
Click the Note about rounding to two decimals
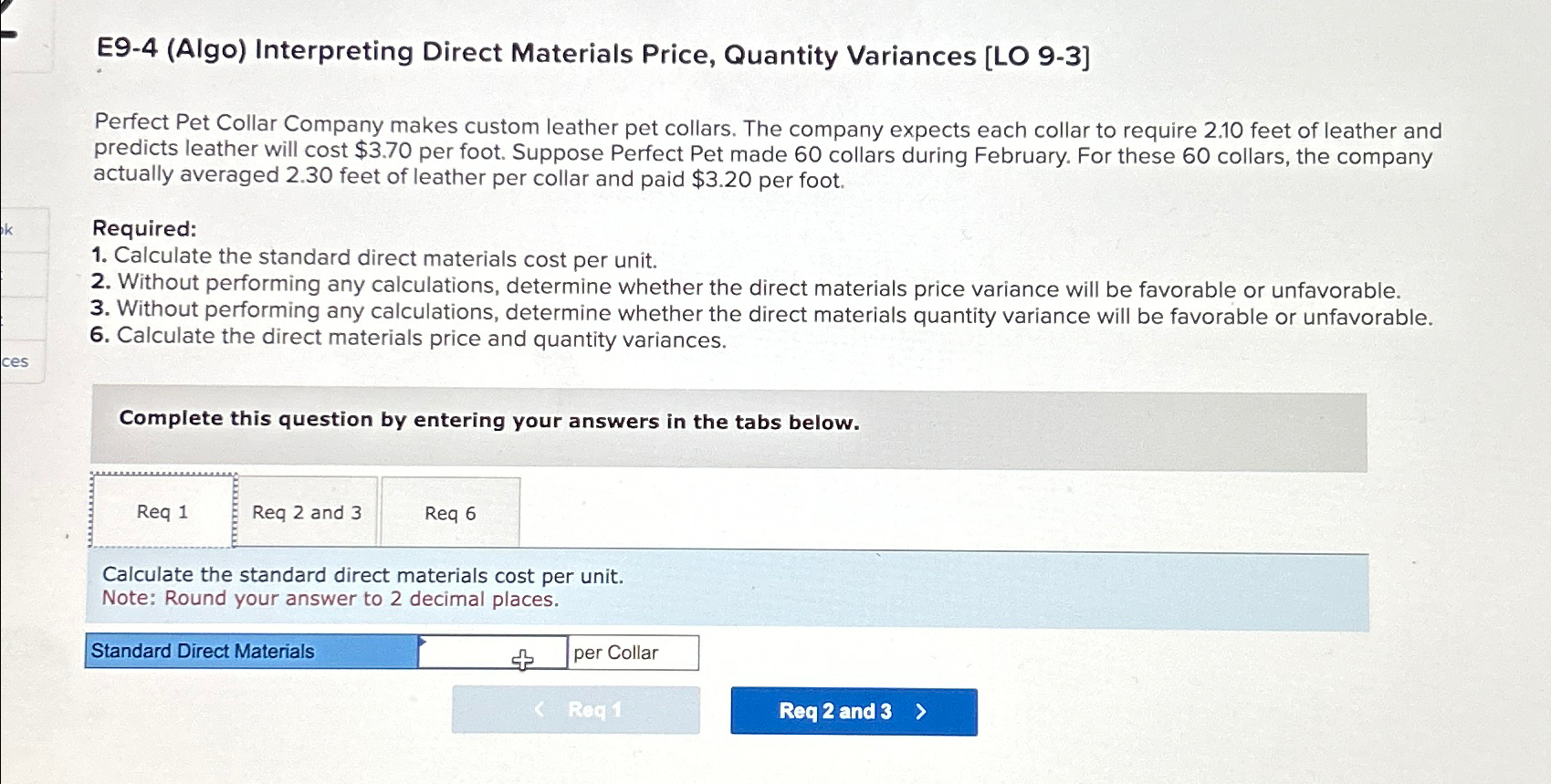[329, 598]
